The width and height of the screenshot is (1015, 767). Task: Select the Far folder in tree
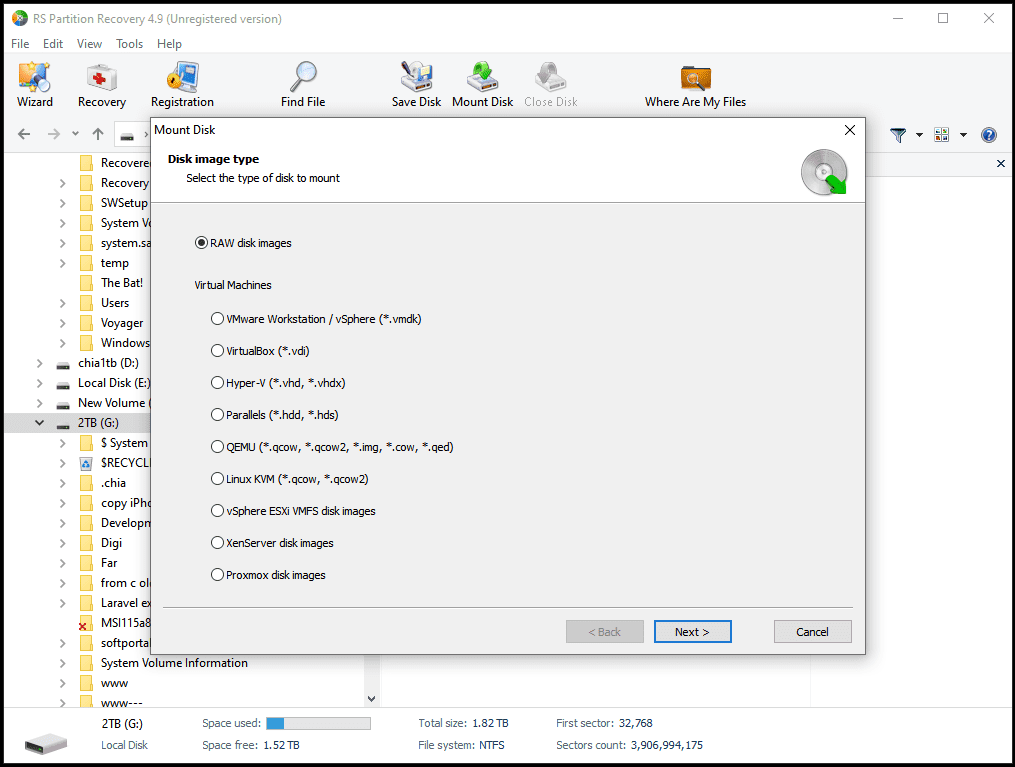click(109, 563)
